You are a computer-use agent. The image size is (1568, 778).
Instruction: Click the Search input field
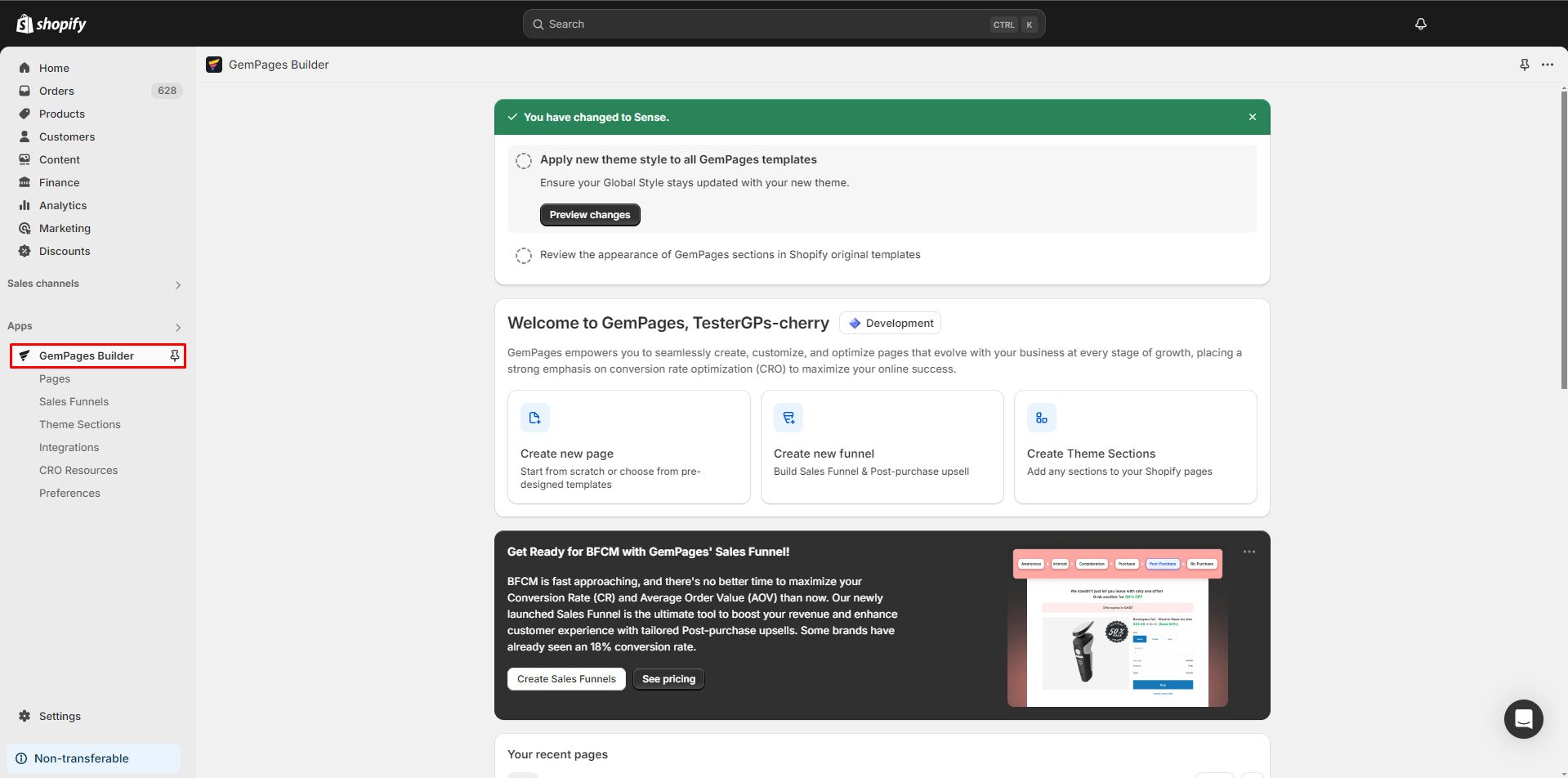click(x=784, y=24)
